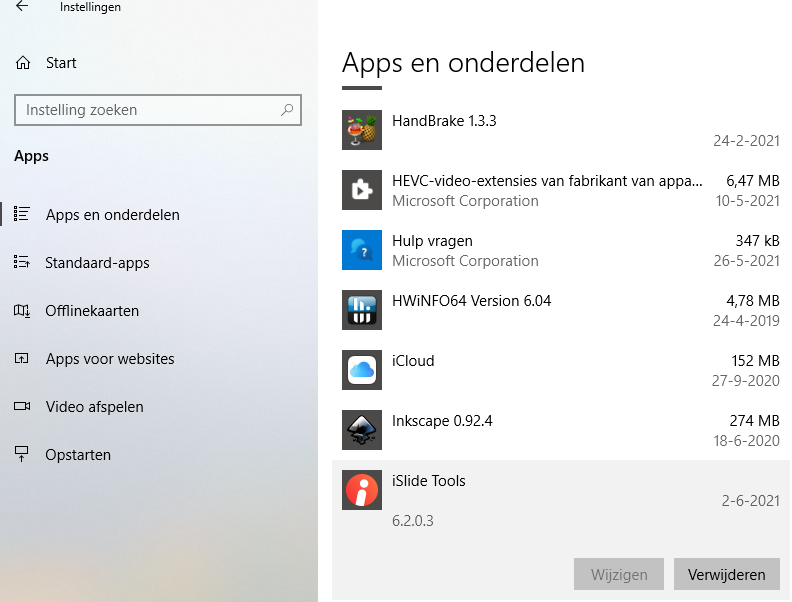Select the Hulp vragen app name

432,241
